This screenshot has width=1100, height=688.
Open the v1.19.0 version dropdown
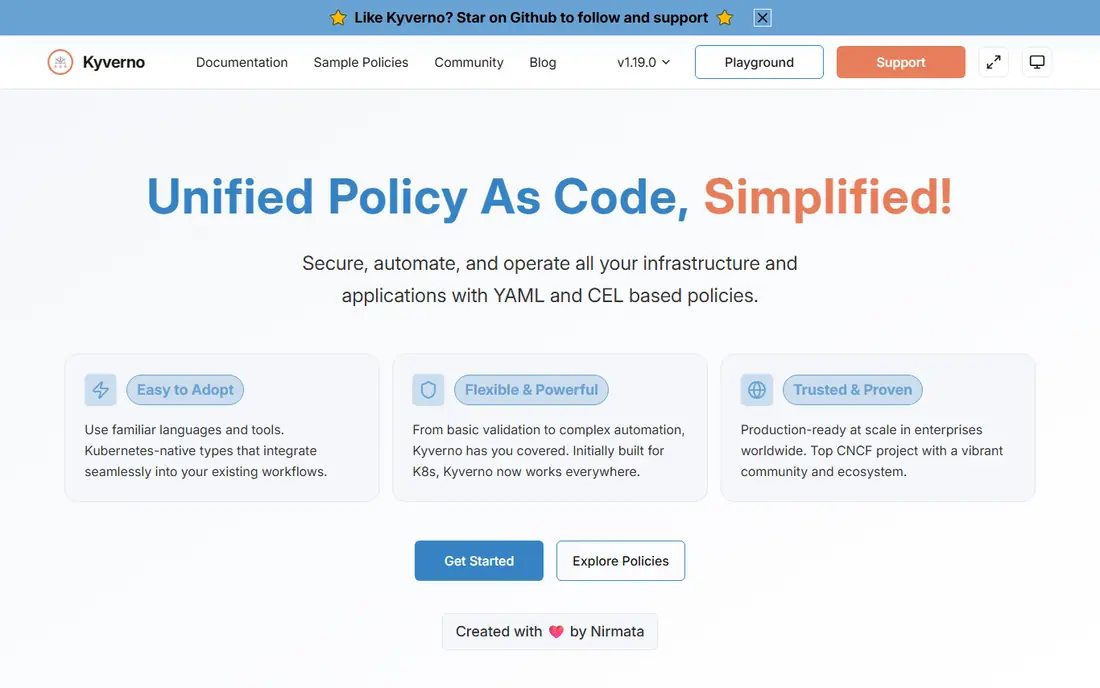click(x=643, y=62)
